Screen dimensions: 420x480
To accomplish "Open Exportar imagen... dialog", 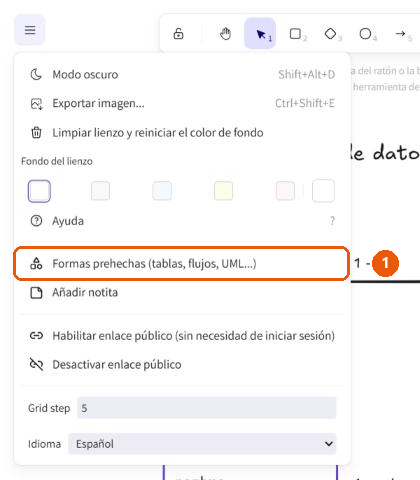I will point(182,103).
